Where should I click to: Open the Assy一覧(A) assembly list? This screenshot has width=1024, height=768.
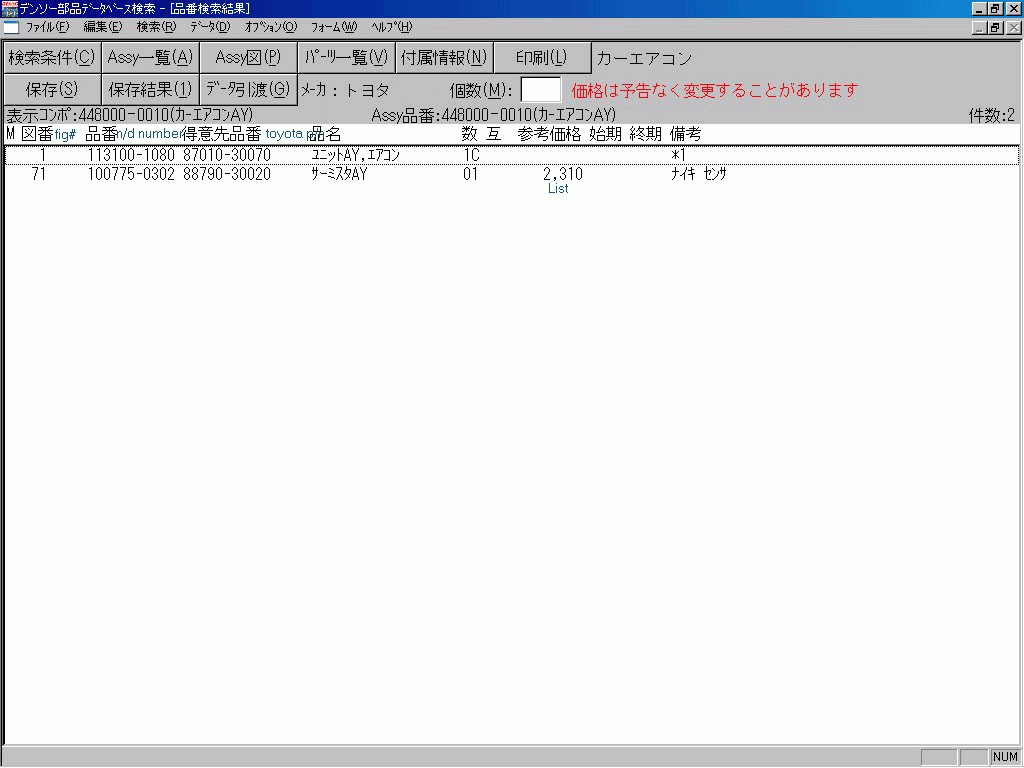[x=148, y=57]
